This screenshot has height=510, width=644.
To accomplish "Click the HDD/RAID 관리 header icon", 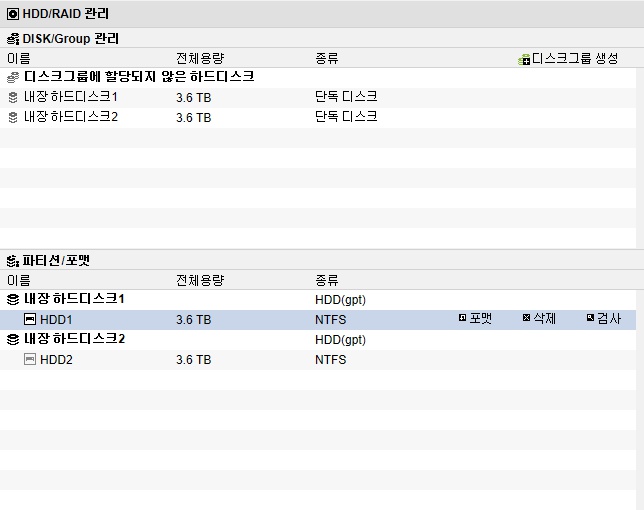I will click(x=13, y=14).
